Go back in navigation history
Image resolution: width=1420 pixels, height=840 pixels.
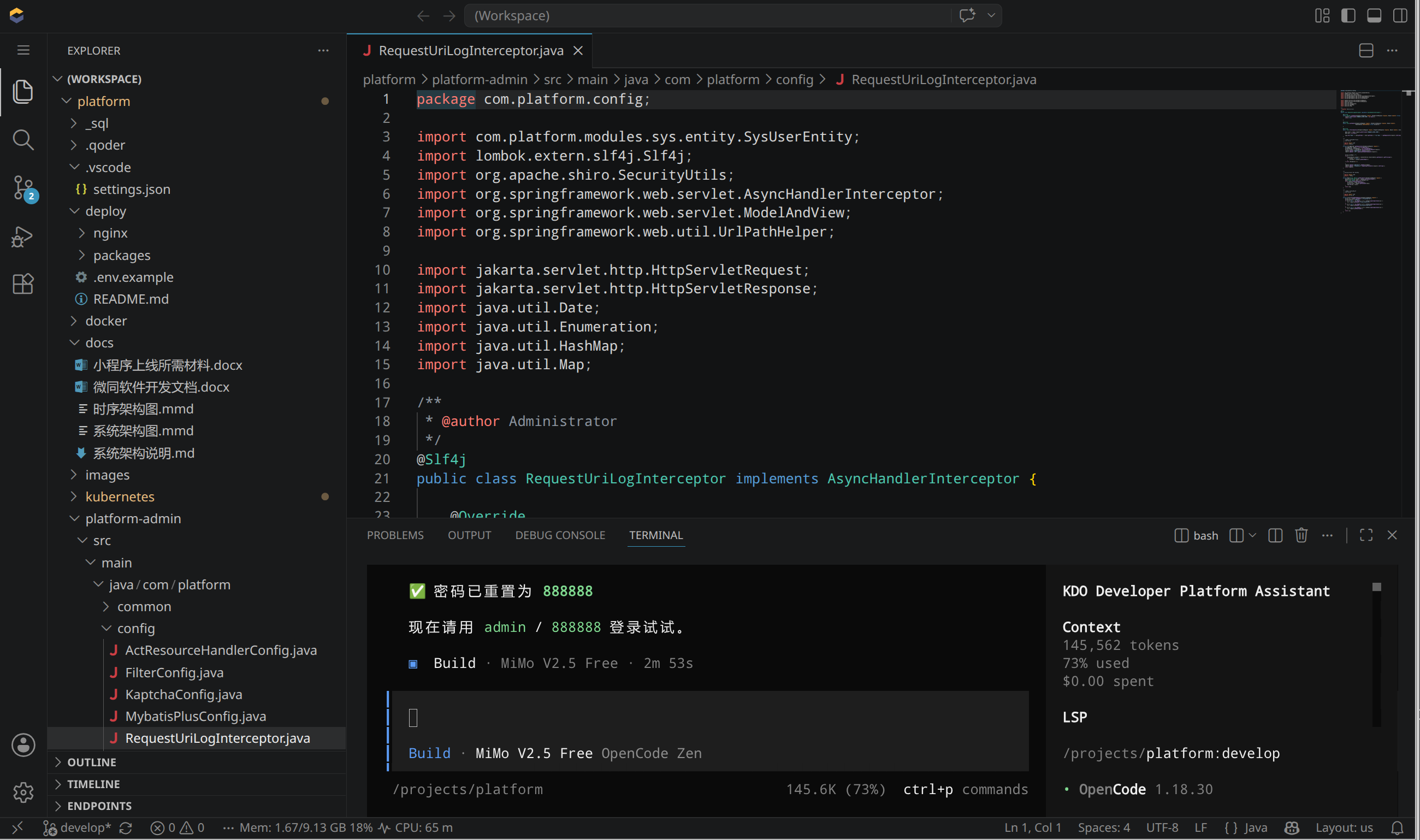pos(423,16)
